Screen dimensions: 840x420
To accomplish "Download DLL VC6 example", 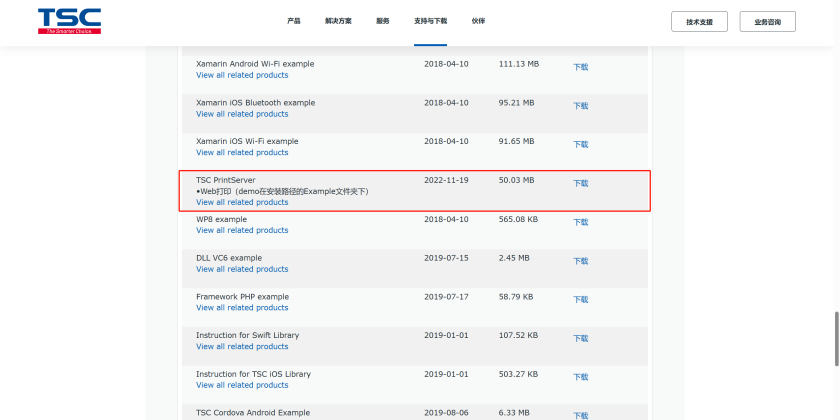I will pyautogui.click(x=581, y=261).
